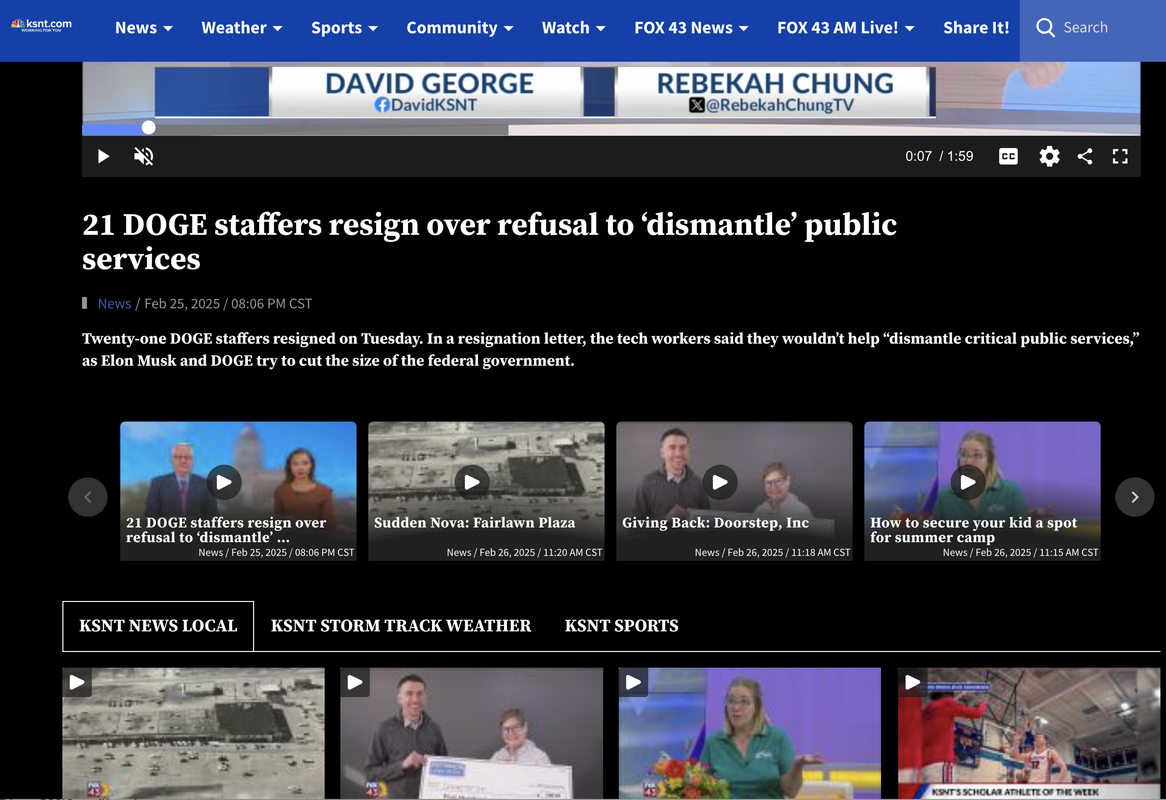Click the date Feb 25, 2025 / 08:06 PM CST
This screenshot has height=800, width=1166.
tap(228, 303)
